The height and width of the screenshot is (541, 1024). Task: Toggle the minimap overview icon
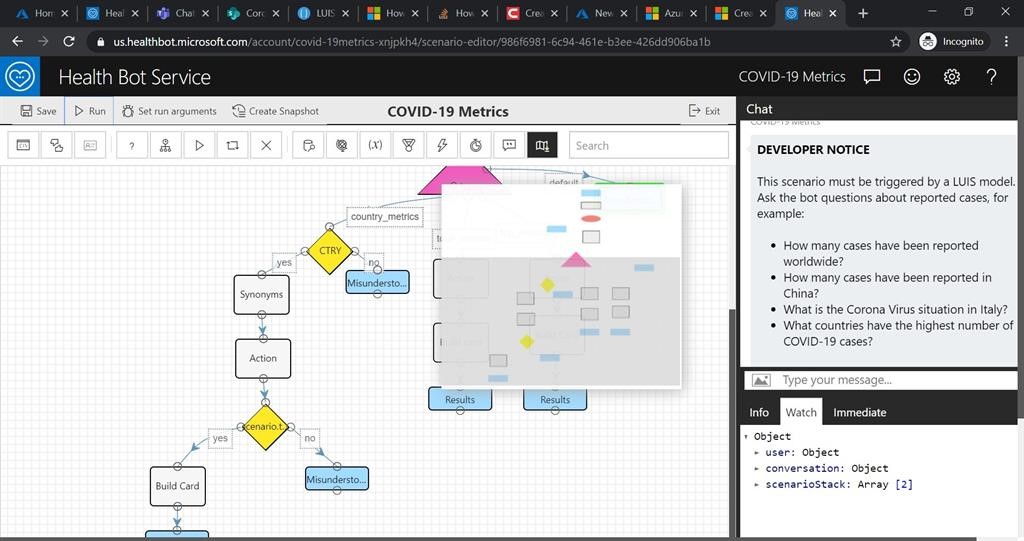542,145
